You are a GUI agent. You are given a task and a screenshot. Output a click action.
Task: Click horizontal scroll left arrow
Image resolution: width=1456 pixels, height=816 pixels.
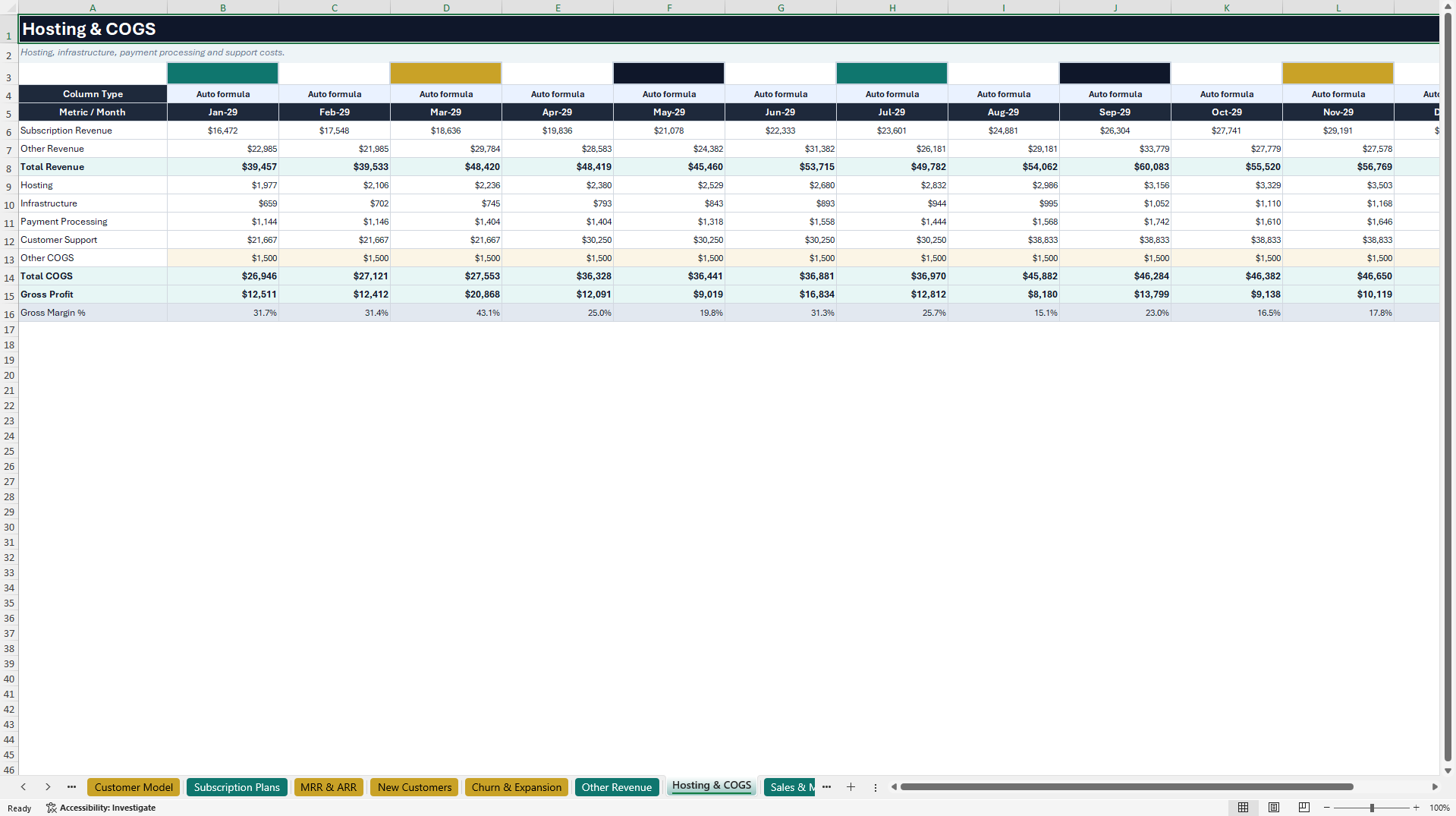(x=895, y=787)
